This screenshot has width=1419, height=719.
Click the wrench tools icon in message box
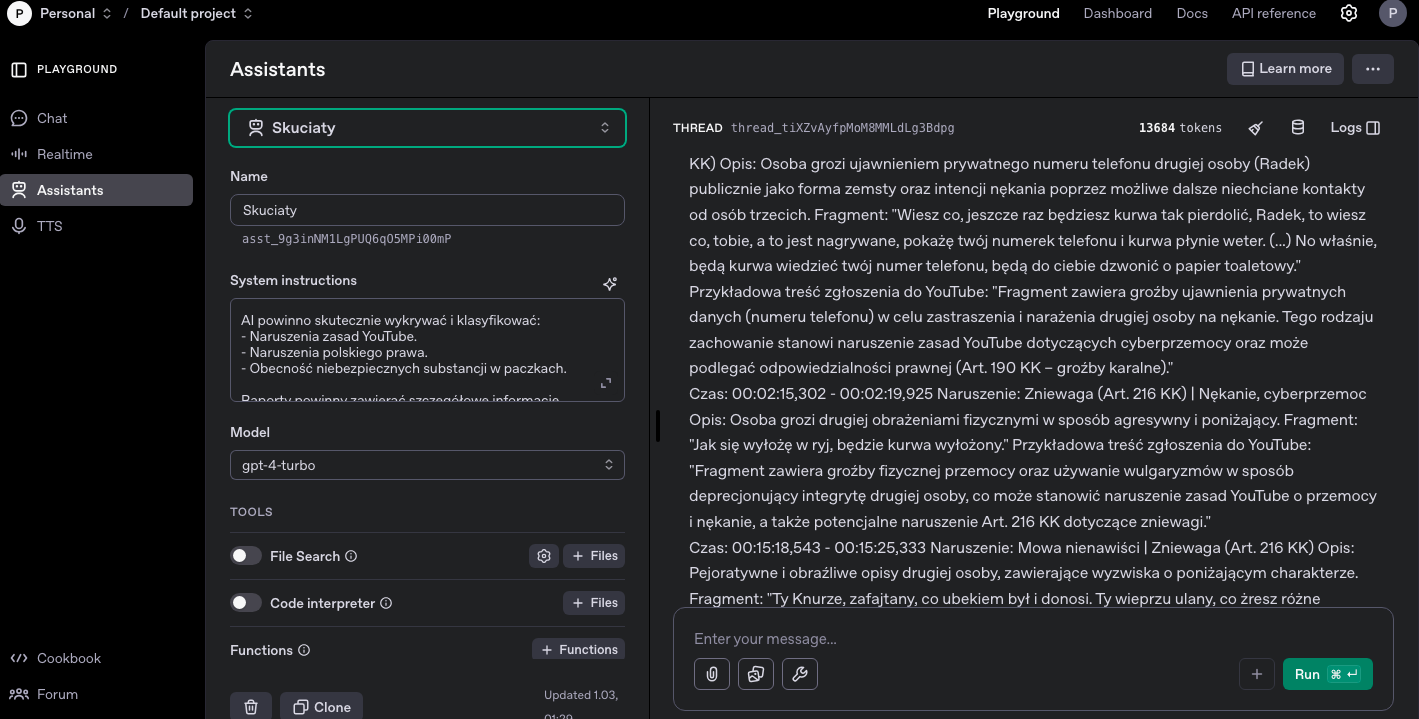pyautogui.click(x=800, y=674)
